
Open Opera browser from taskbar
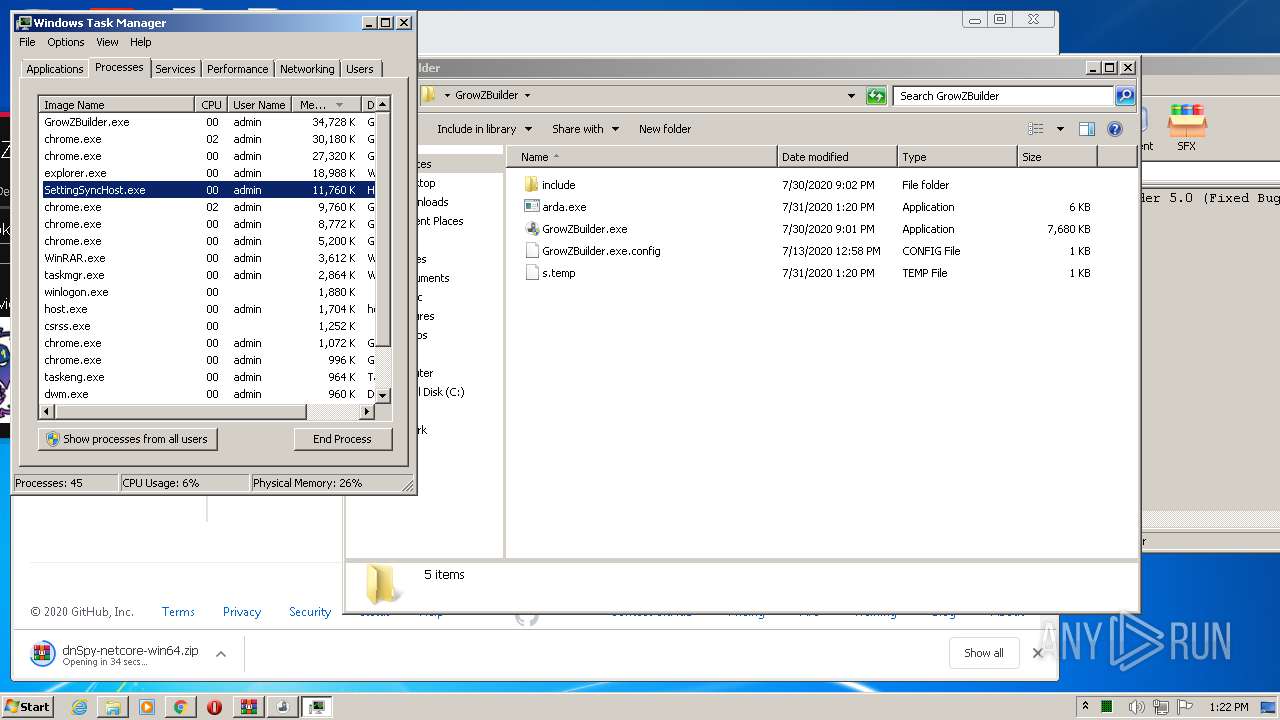click(x=214, y=707)
